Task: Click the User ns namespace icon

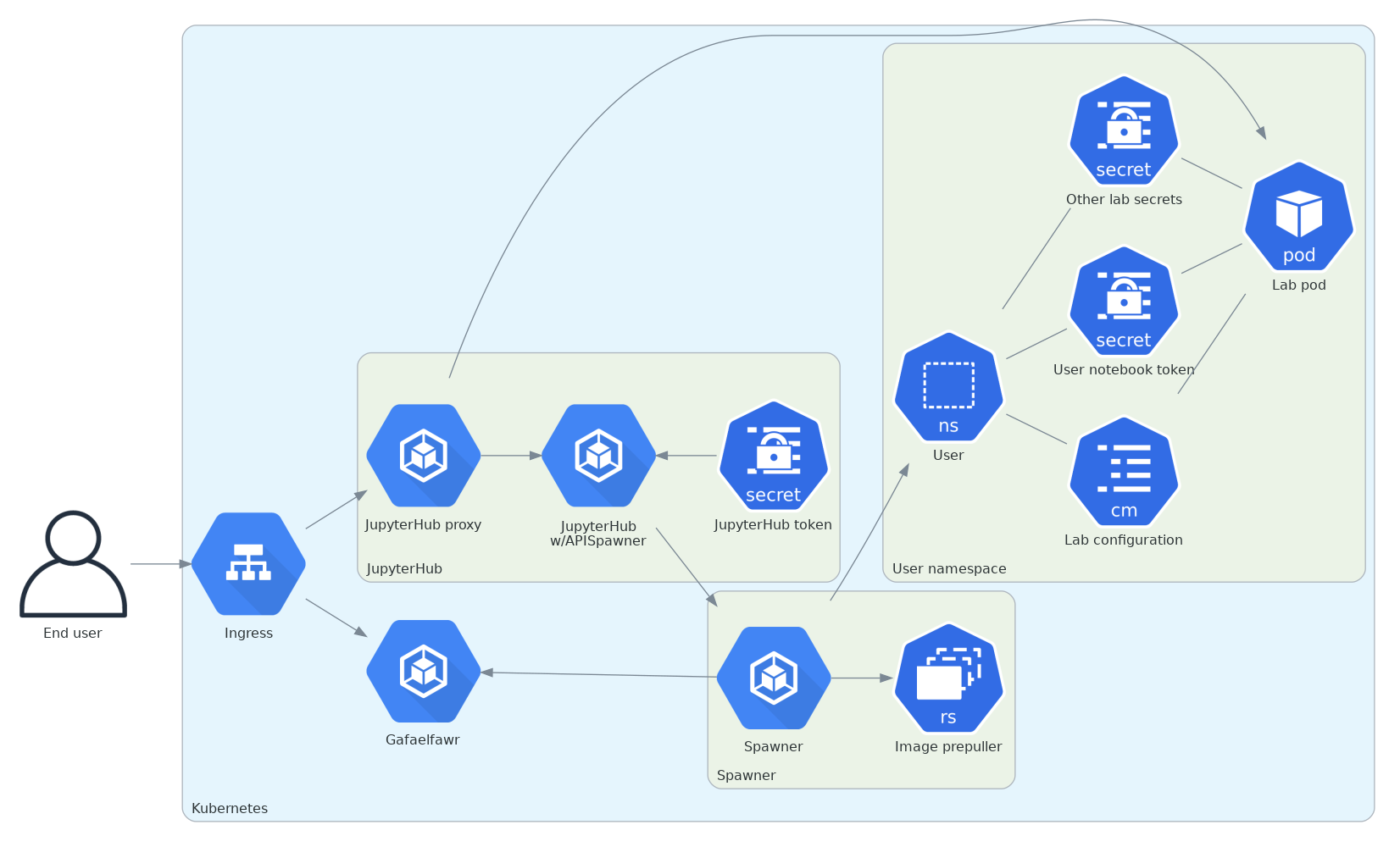Action: click(948, 387)
